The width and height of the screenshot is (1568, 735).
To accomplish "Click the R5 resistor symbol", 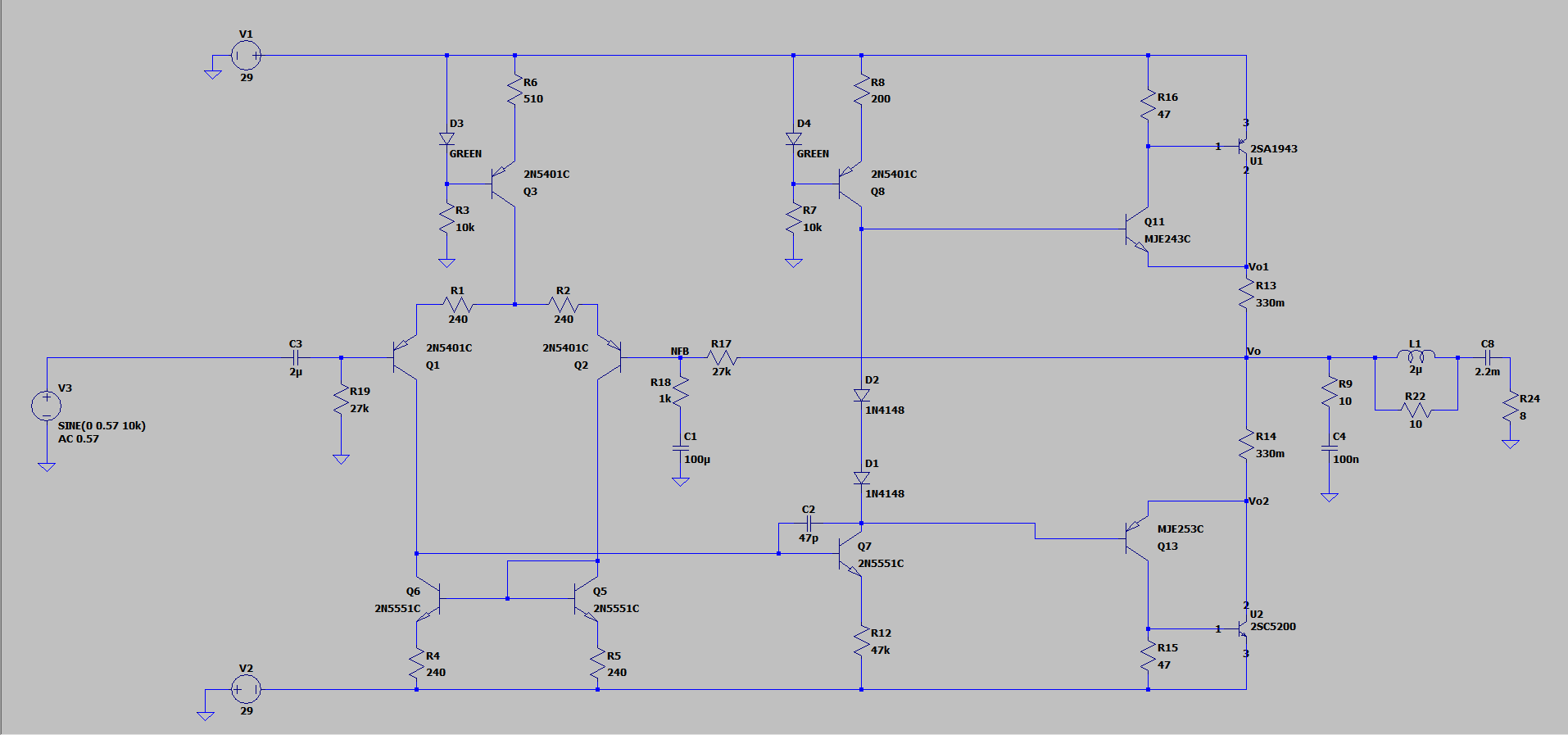I will pyautogui.click(x=597, y=664).
